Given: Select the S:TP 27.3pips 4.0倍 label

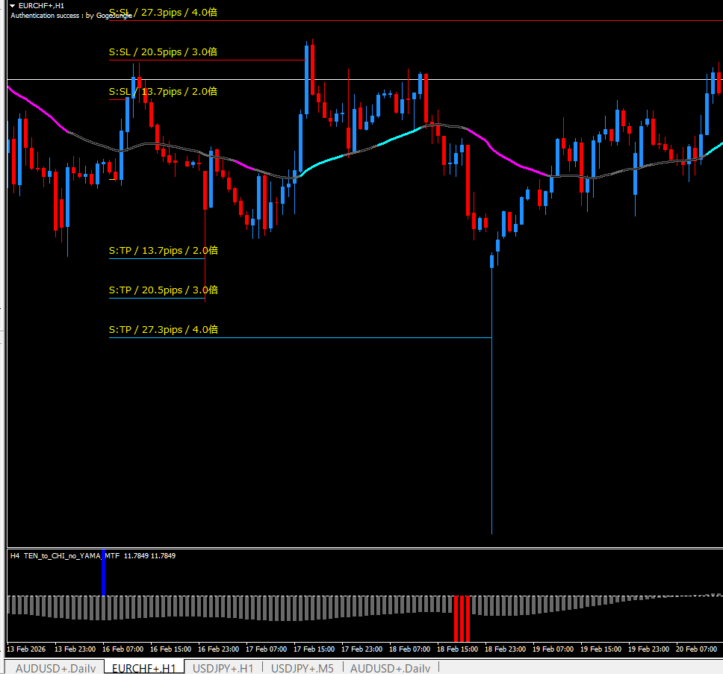Looking at the screenshot, I should (163, 330).
